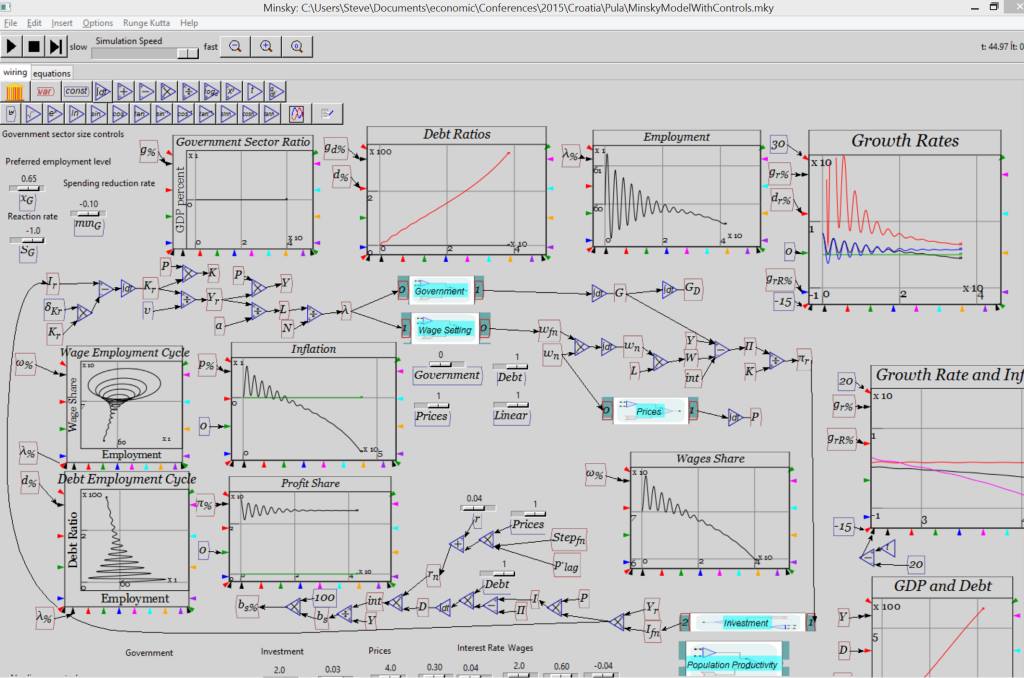Open the Insert menu
The height and width of the screenshot is (678, 1024).
[62, 22]
